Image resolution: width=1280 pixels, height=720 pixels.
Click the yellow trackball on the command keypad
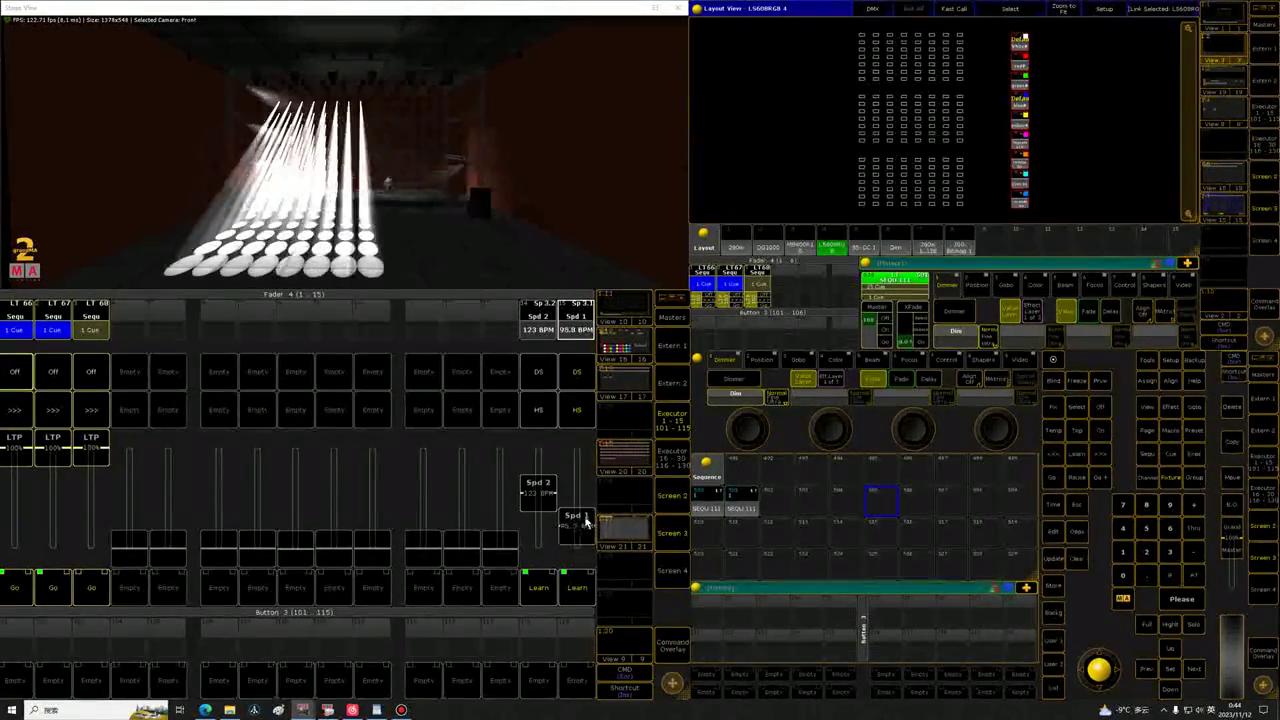[x=1098, y=671]
